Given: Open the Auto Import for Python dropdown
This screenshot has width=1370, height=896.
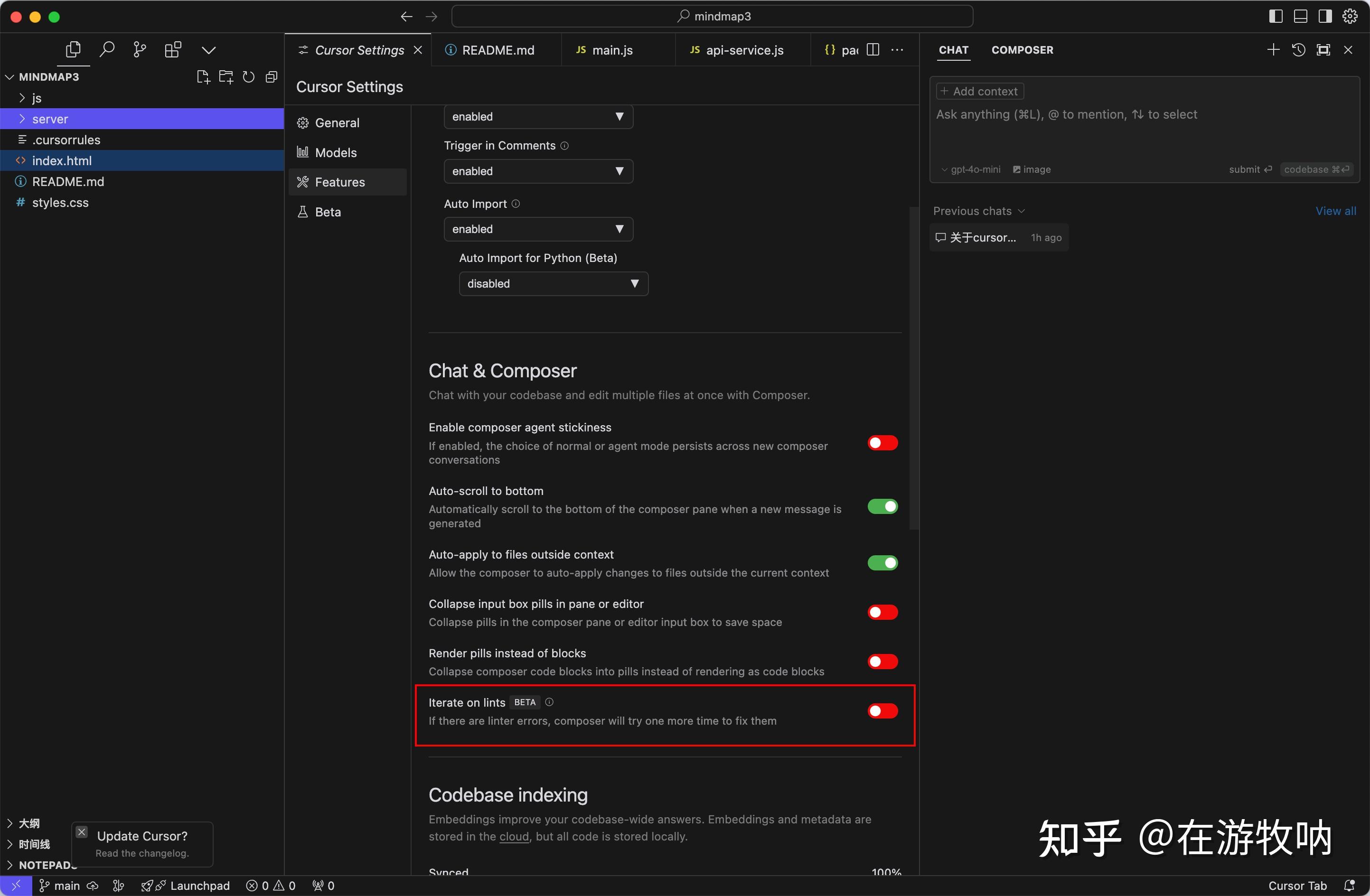Looking at the screenshot, I should (x=553, y=284).
